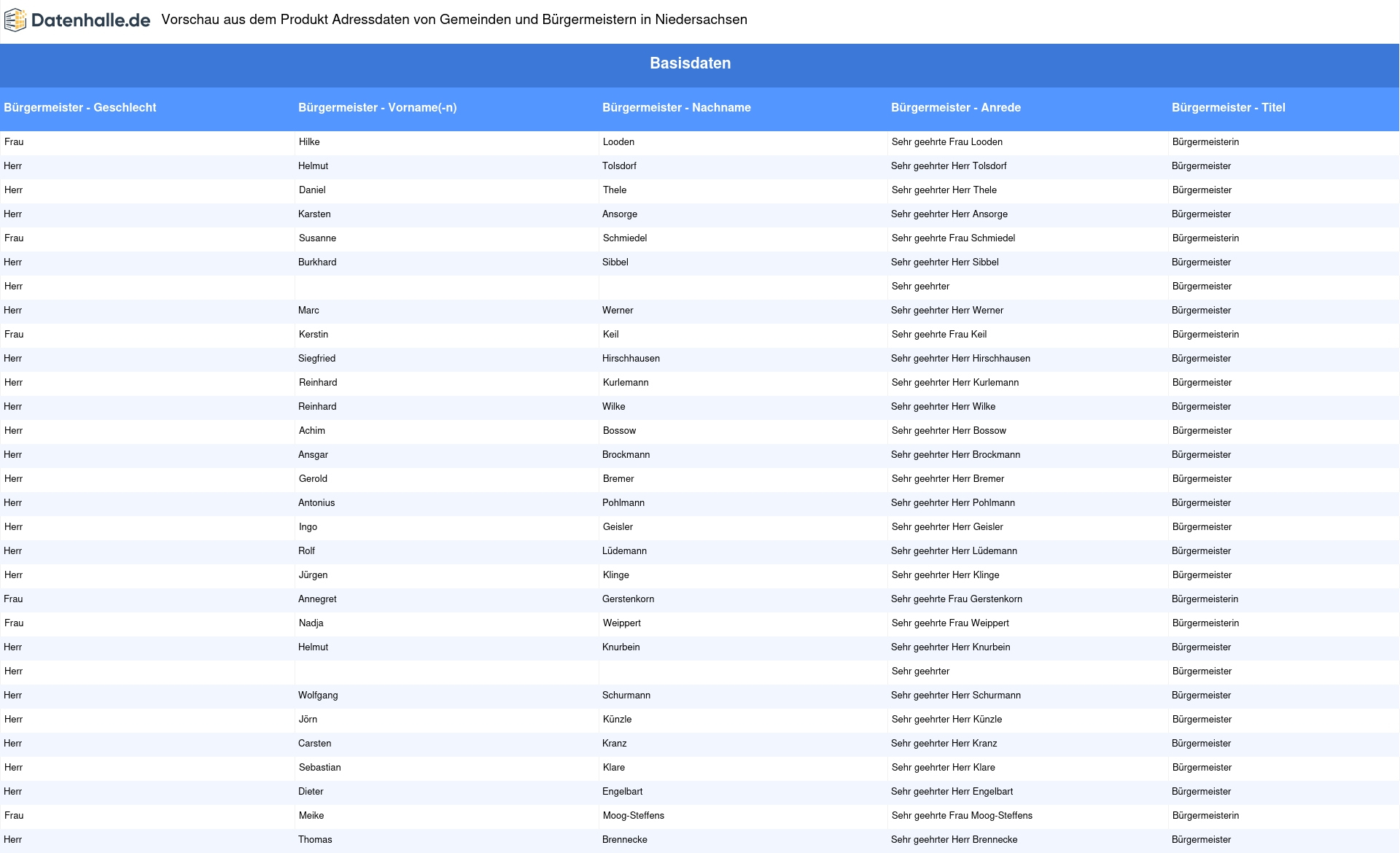Click the Bürgermeister - Nachname column header
Image resolution: width=1400 pixels, height=853 pixels.
676,108
